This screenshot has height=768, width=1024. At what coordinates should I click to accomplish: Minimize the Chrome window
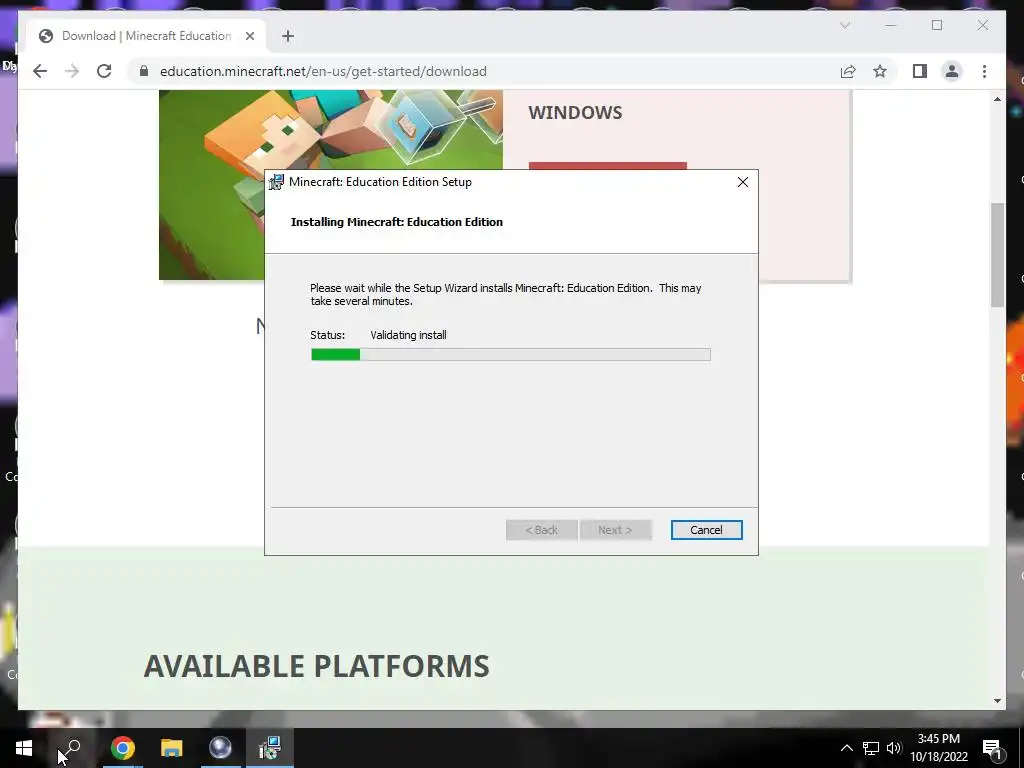tap(891, 25)
